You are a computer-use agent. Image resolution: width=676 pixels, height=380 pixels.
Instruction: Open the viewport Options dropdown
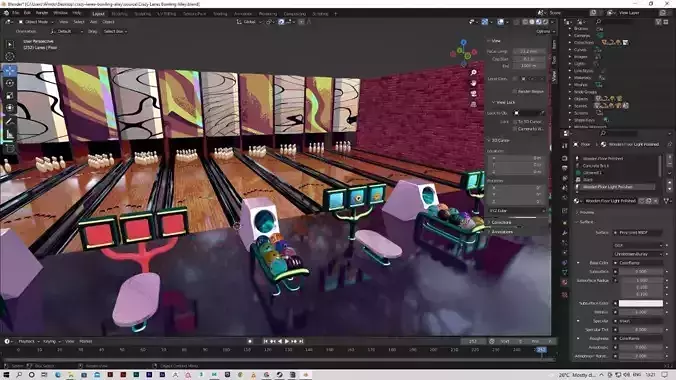545,31
